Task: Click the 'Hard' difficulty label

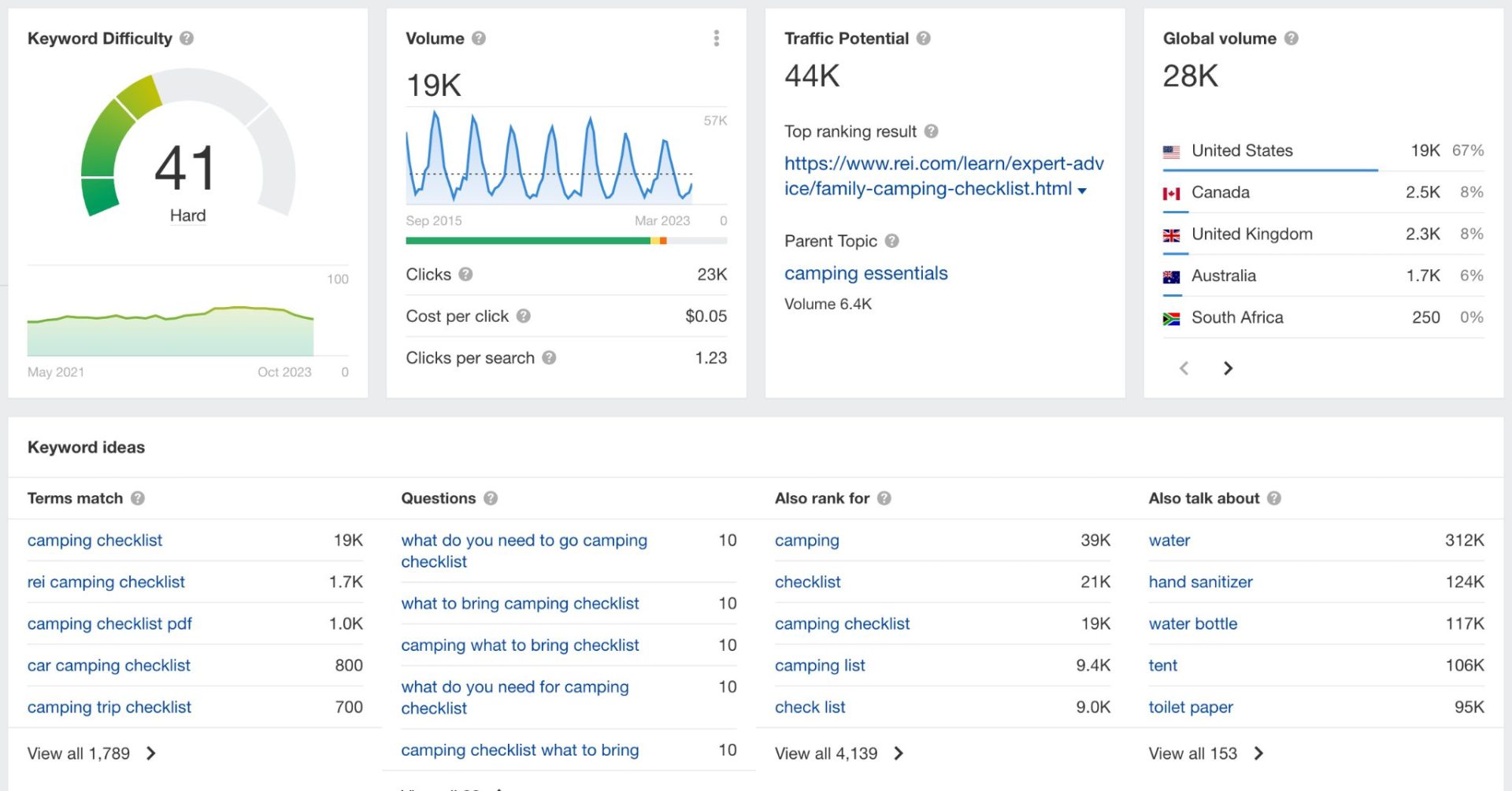Action: (187, 215)
